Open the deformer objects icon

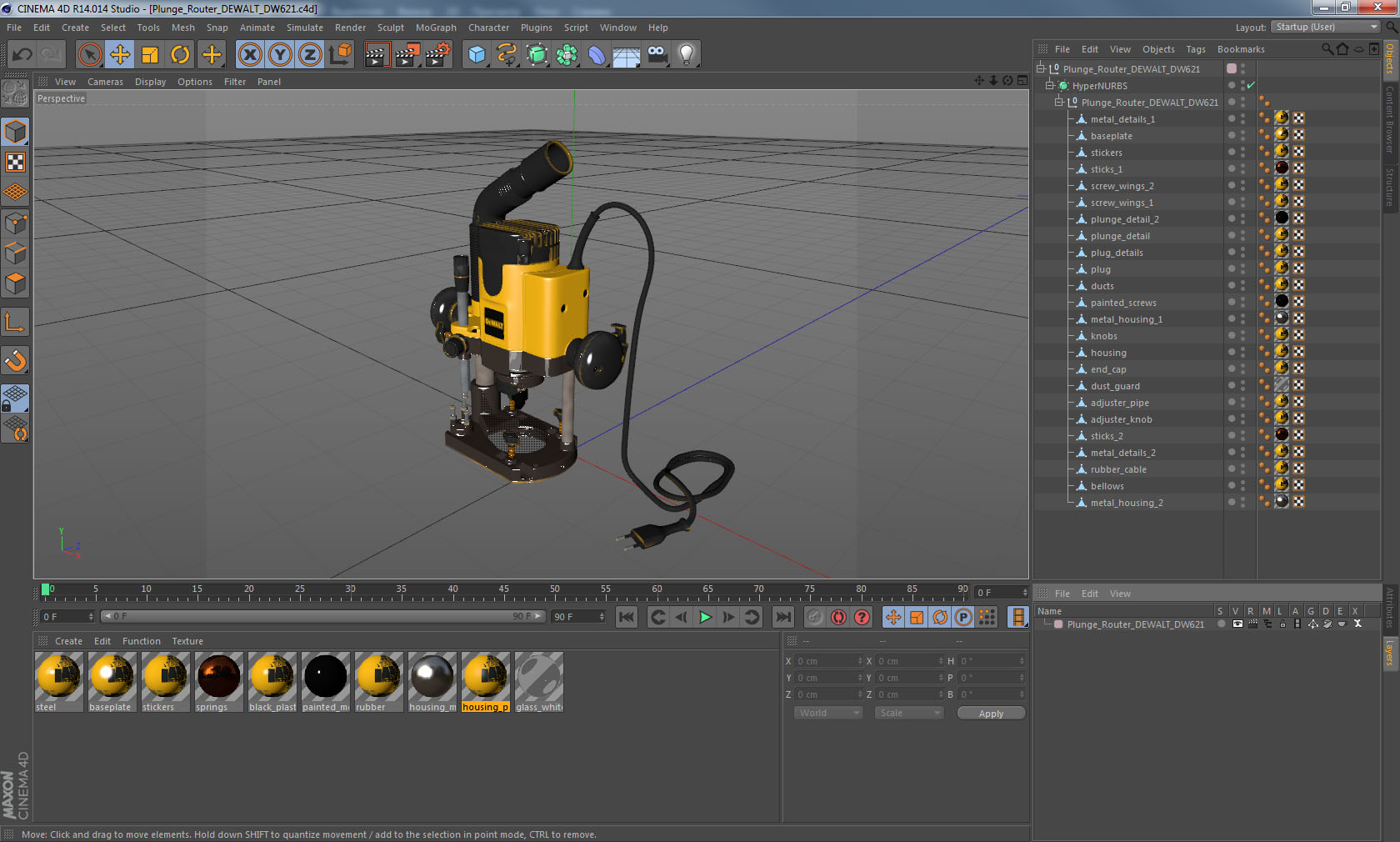point(597,55)
